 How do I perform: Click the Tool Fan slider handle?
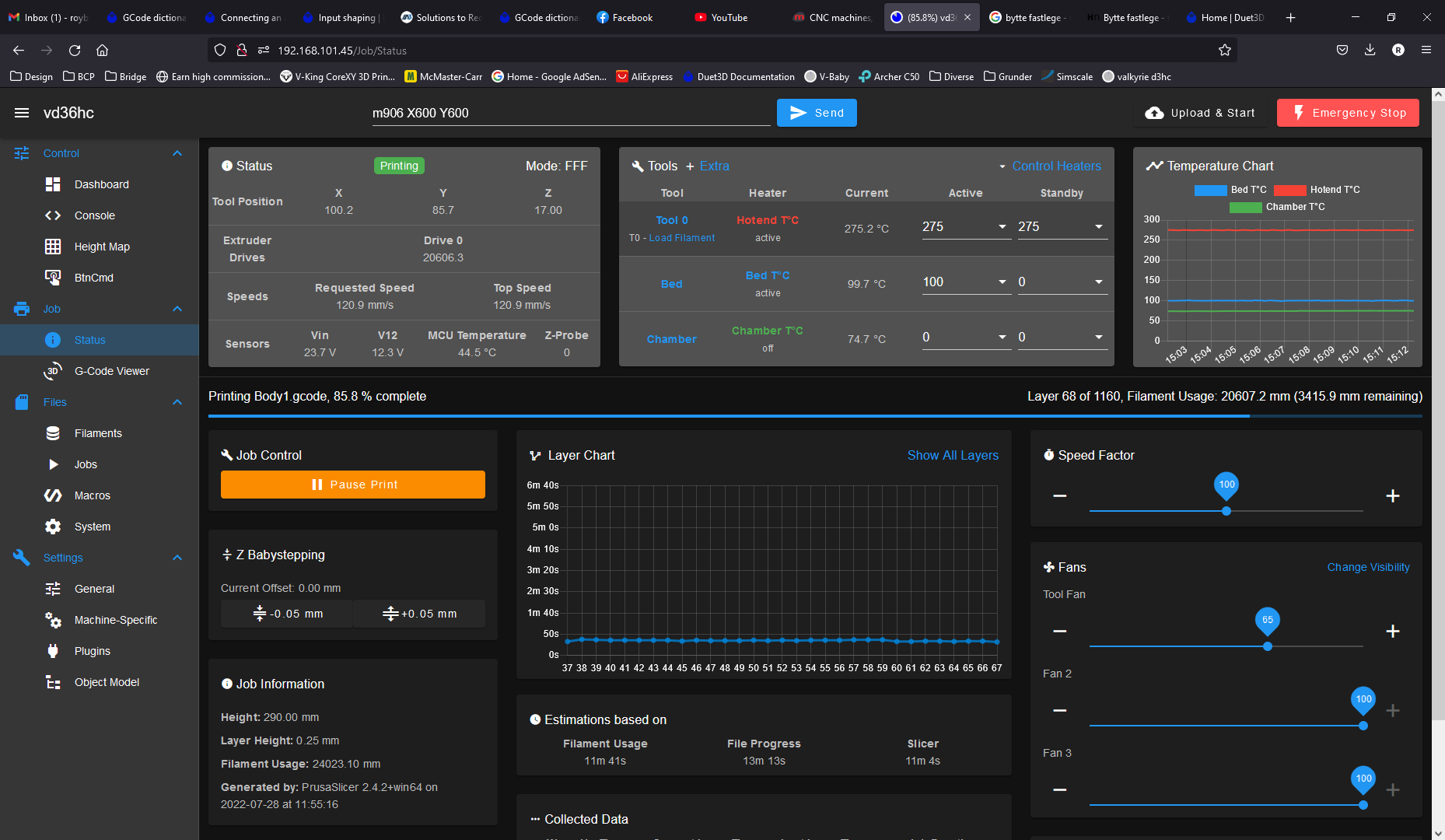click(x=1268, y=646)
